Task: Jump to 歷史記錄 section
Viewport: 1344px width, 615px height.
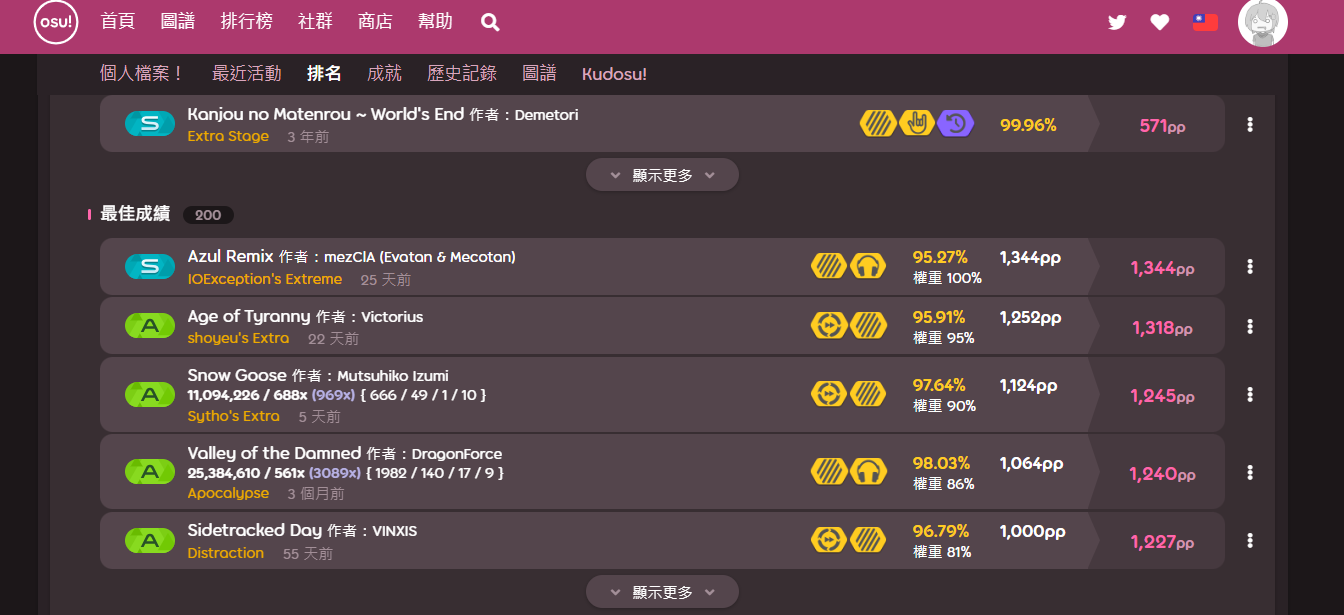Action: (x=462, y=74)
